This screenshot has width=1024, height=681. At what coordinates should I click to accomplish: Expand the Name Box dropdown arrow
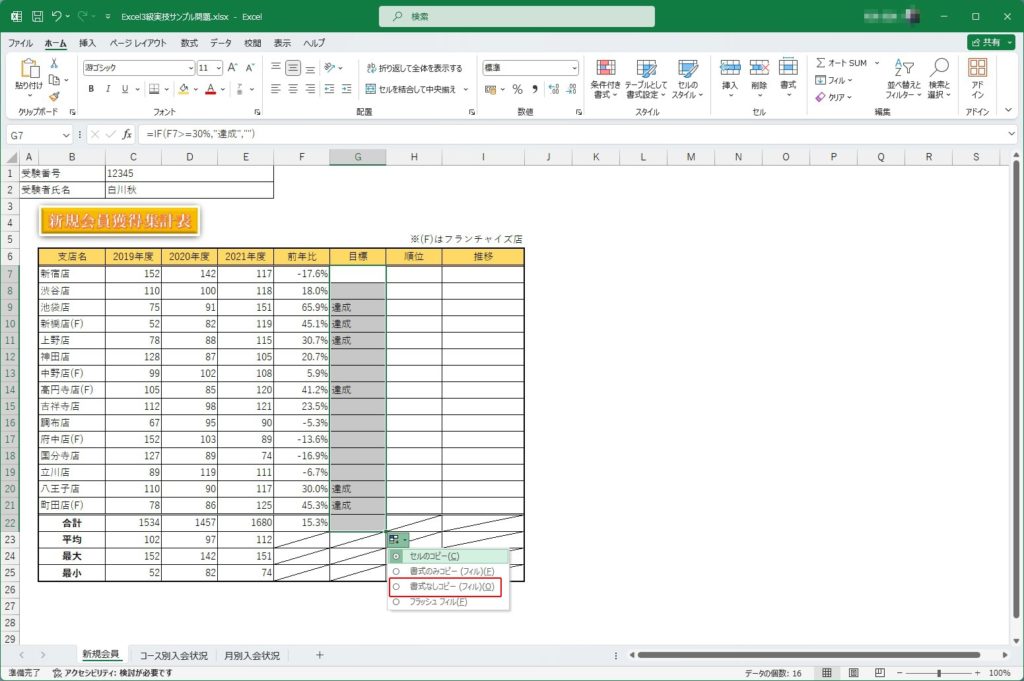66,134
